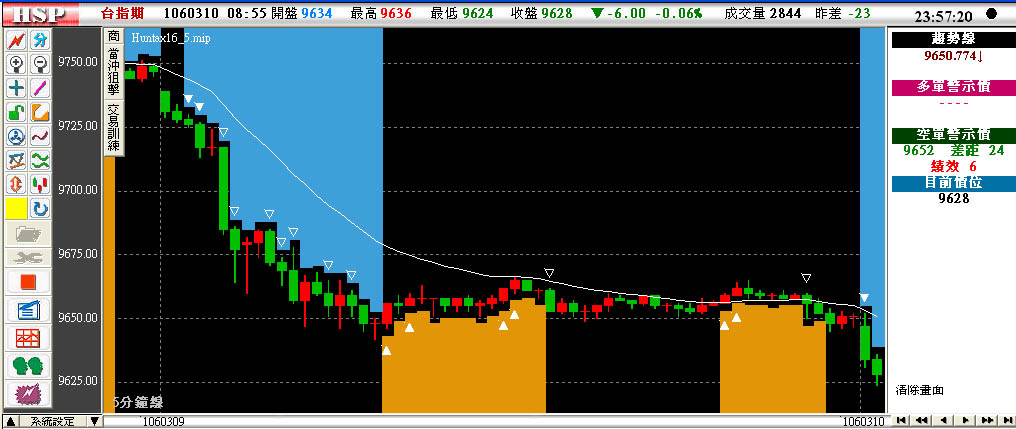Jump to first bar playback control

click(902, 421)
